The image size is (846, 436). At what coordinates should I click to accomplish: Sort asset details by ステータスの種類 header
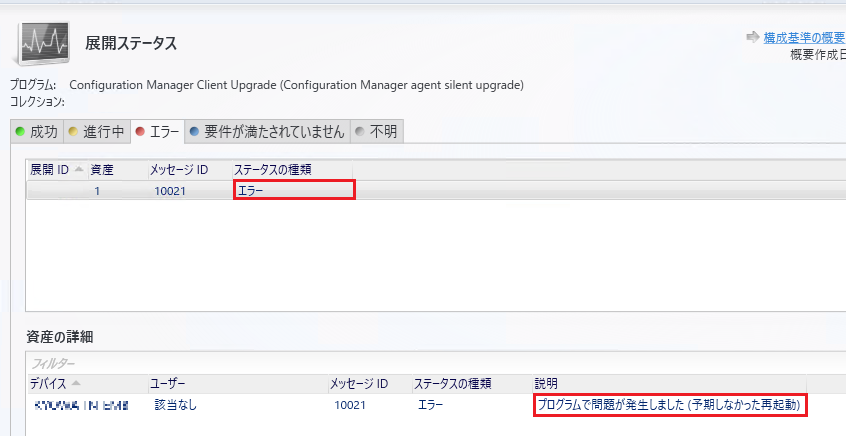point(472,384)
